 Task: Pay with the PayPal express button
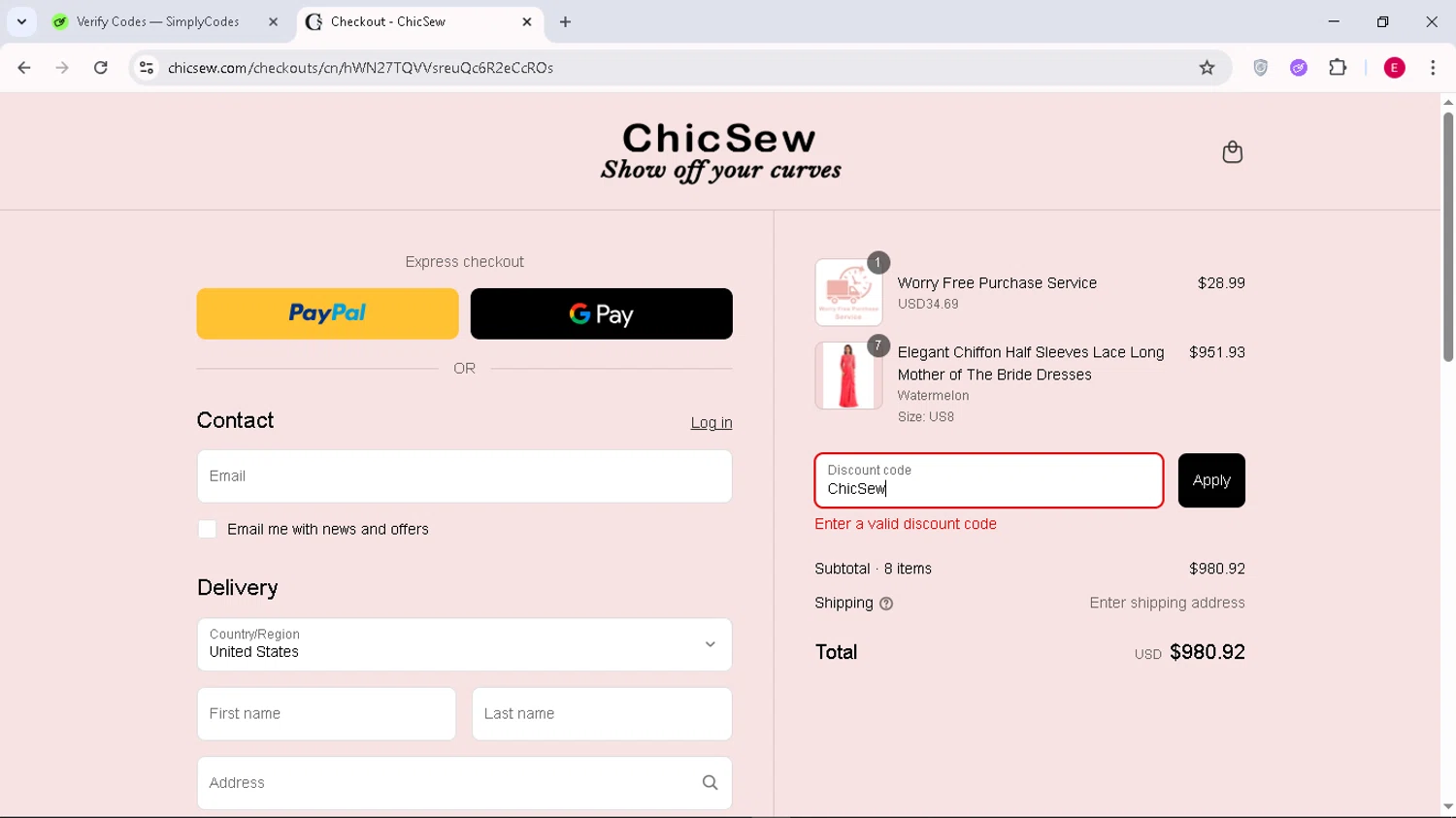click(328, 313)
